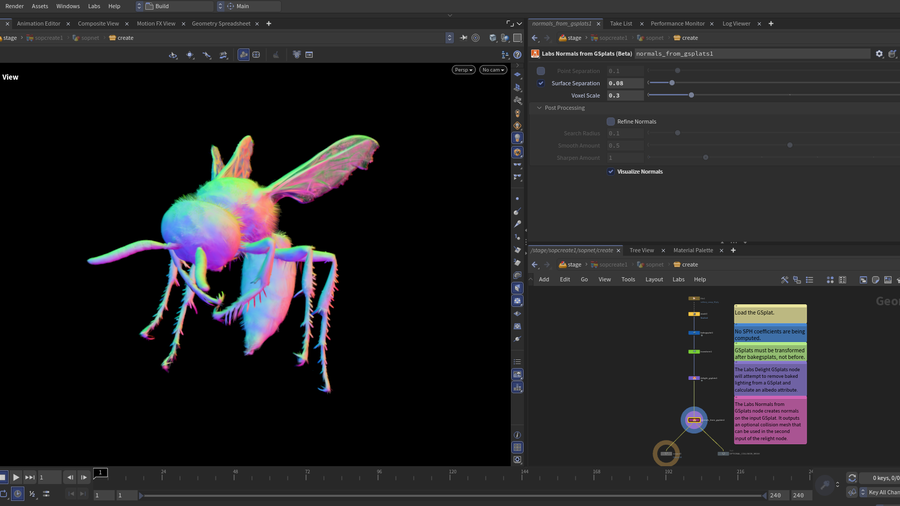The width and height of the screenshot is (900, 506).
Task: Open the viewport path stepper dropdown
Action: pos(449,38)
